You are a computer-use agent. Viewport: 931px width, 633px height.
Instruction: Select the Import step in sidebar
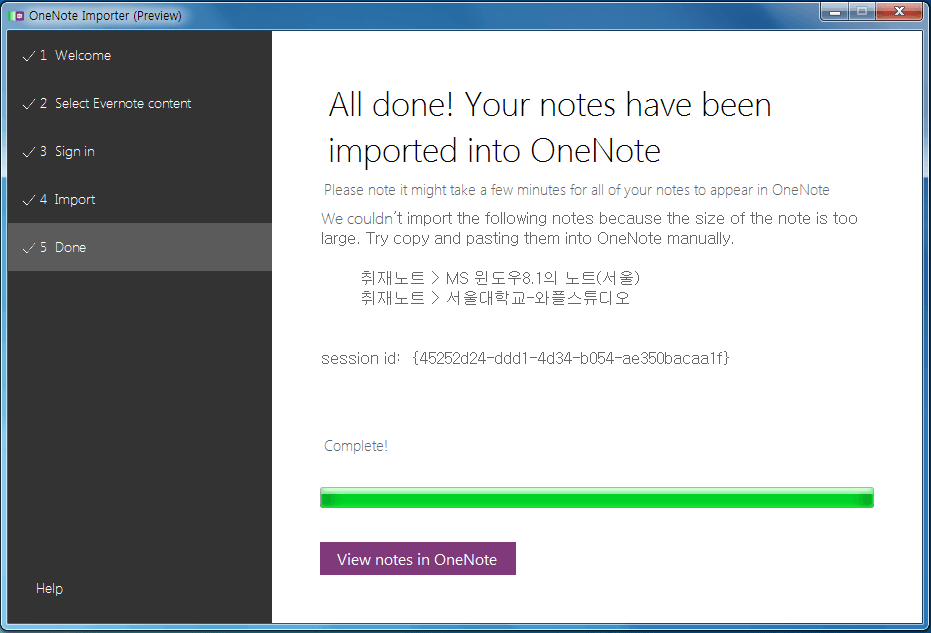click(x=75, y=200)
